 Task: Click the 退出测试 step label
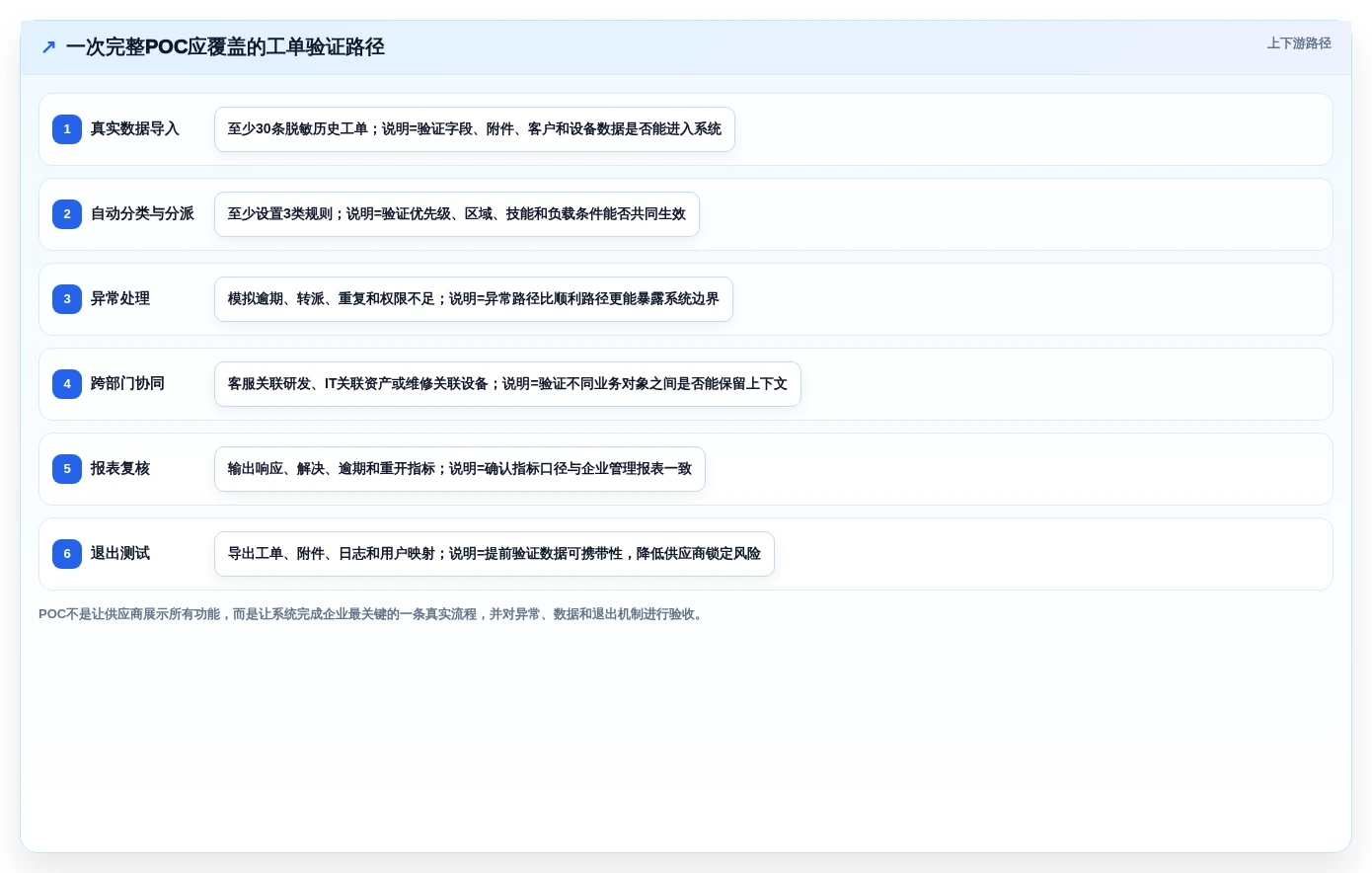(x=120, y=554)
